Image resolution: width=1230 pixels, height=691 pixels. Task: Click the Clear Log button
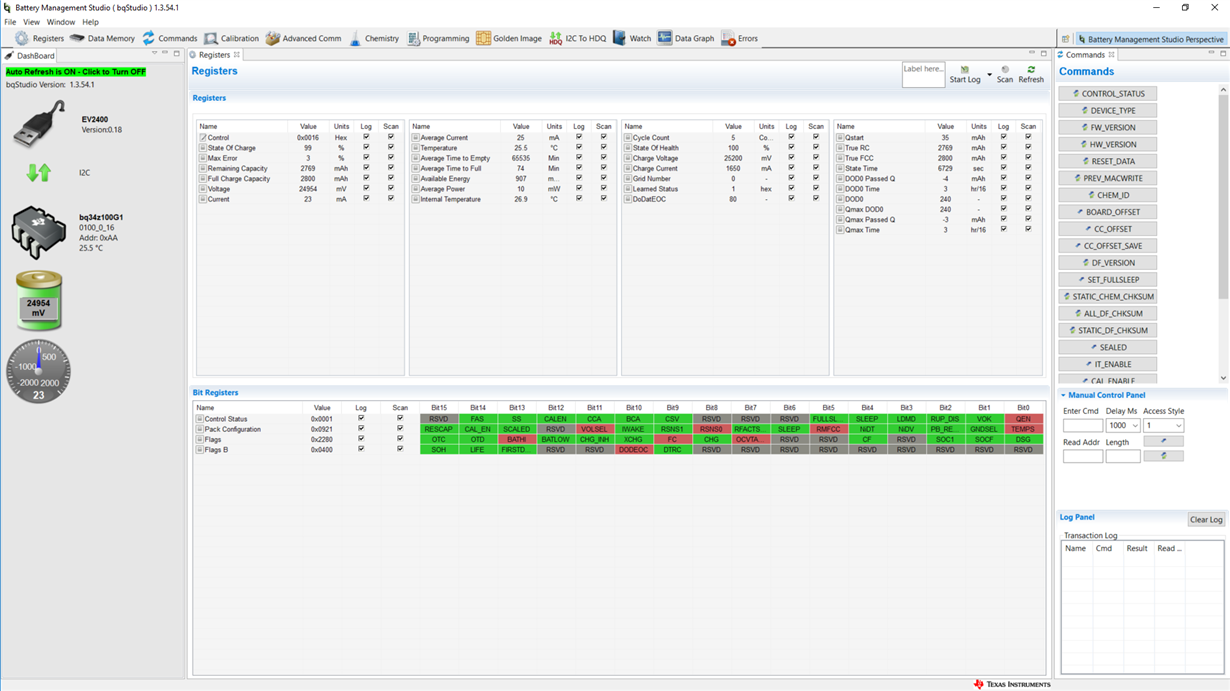(1205, 519)
